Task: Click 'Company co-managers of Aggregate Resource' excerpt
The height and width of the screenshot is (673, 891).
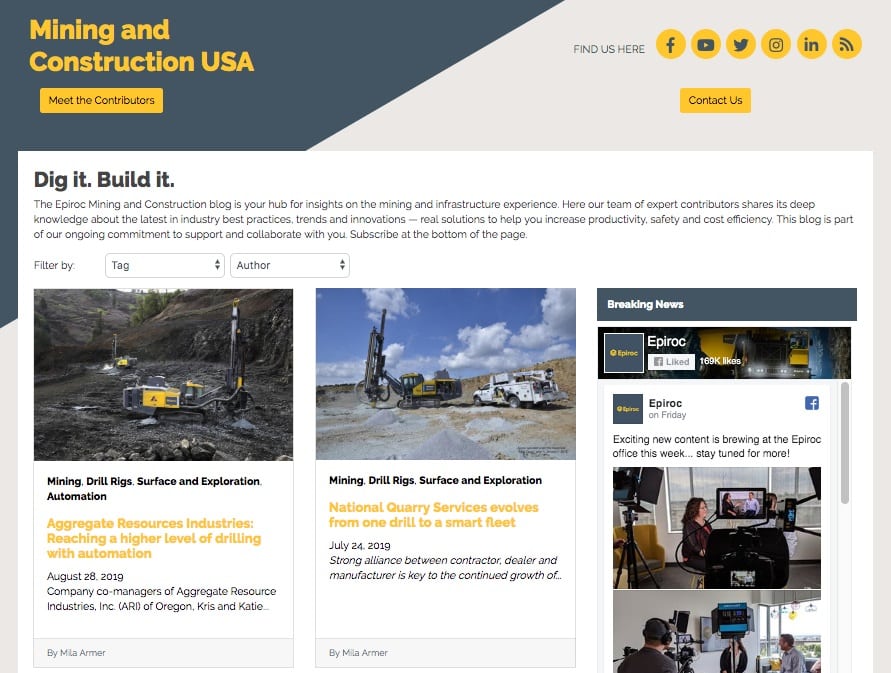Action: pos(161,599)
